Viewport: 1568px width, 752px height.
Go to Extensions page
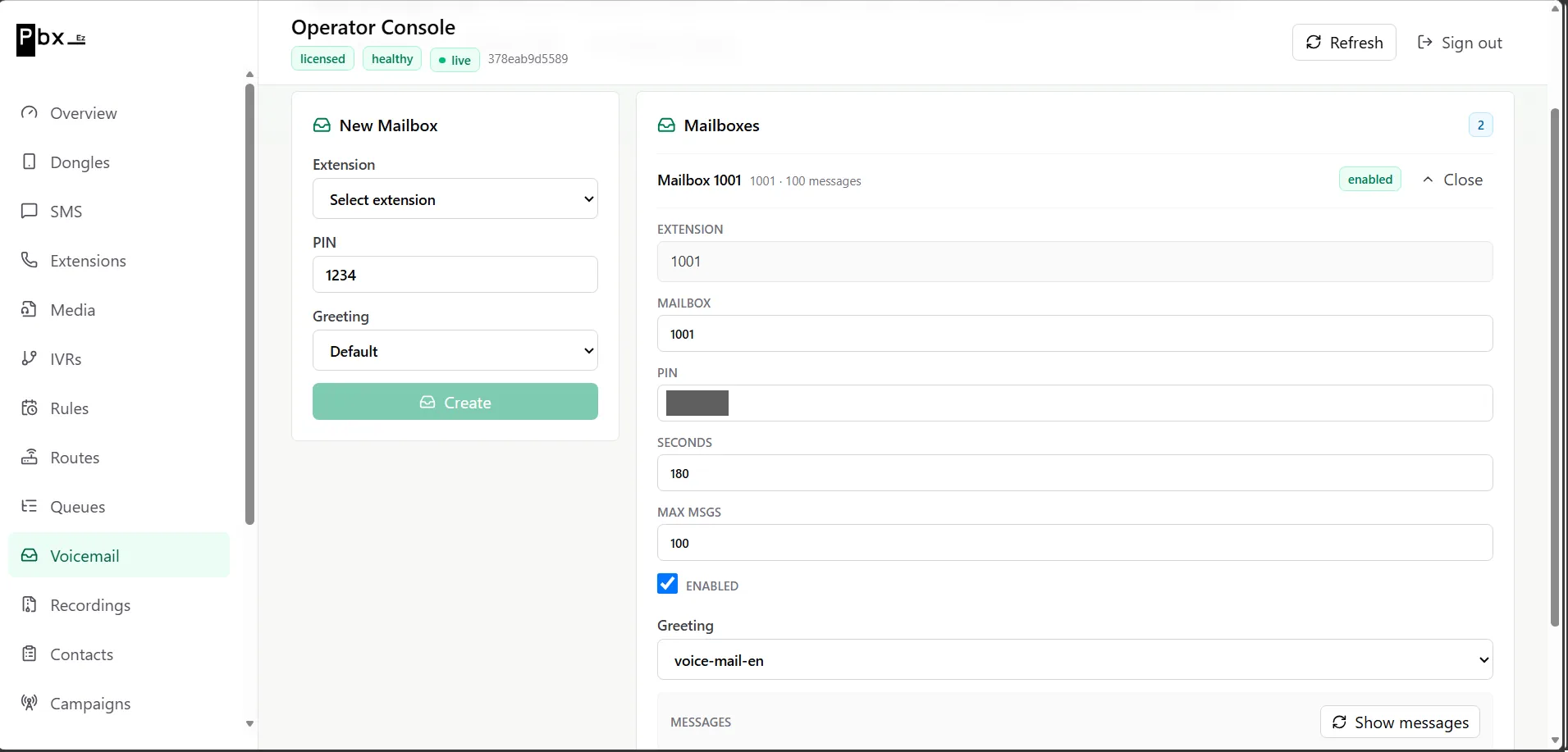[119, 261]
